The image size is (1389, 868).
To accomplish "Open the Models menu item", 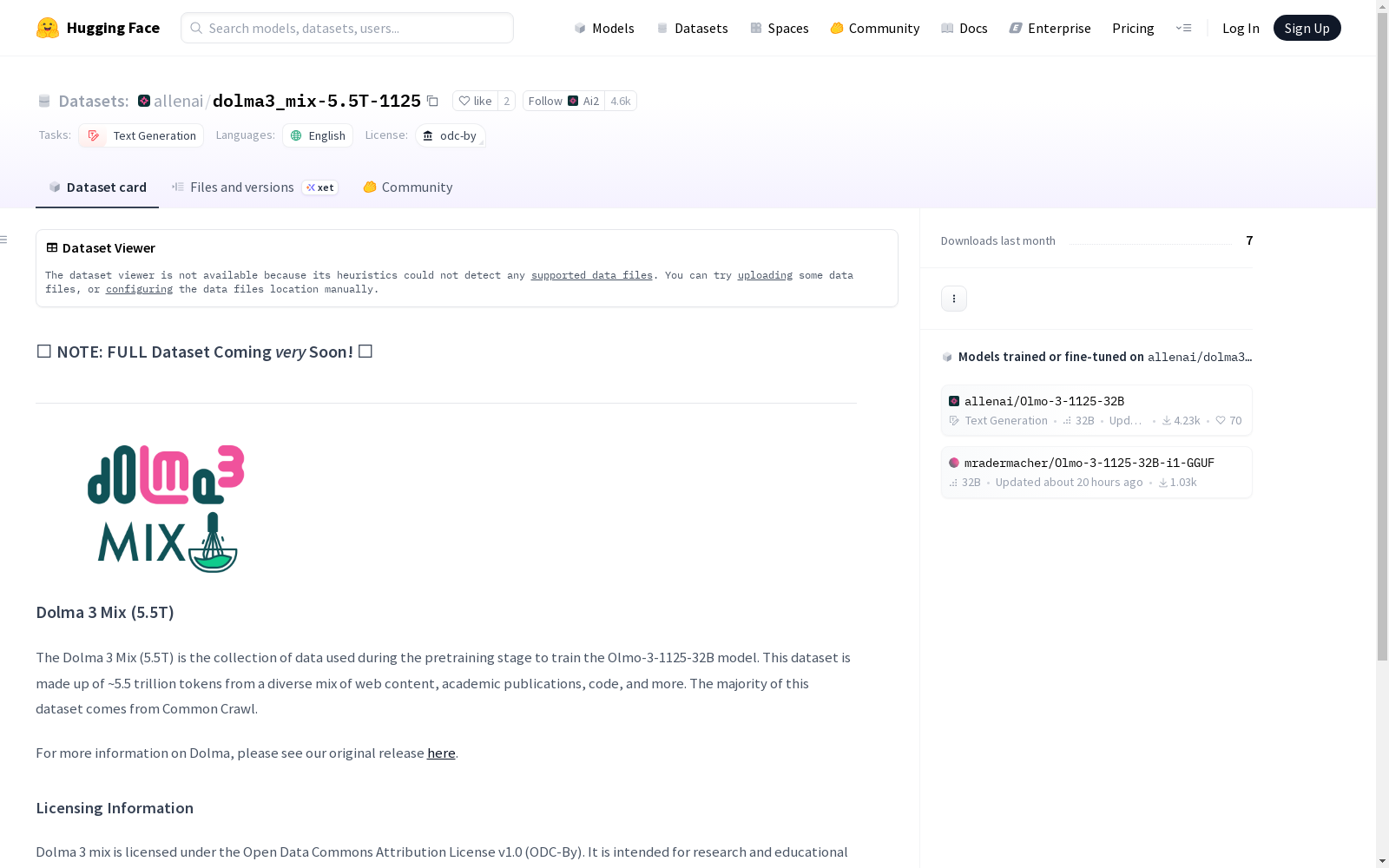I will [604, 28].
